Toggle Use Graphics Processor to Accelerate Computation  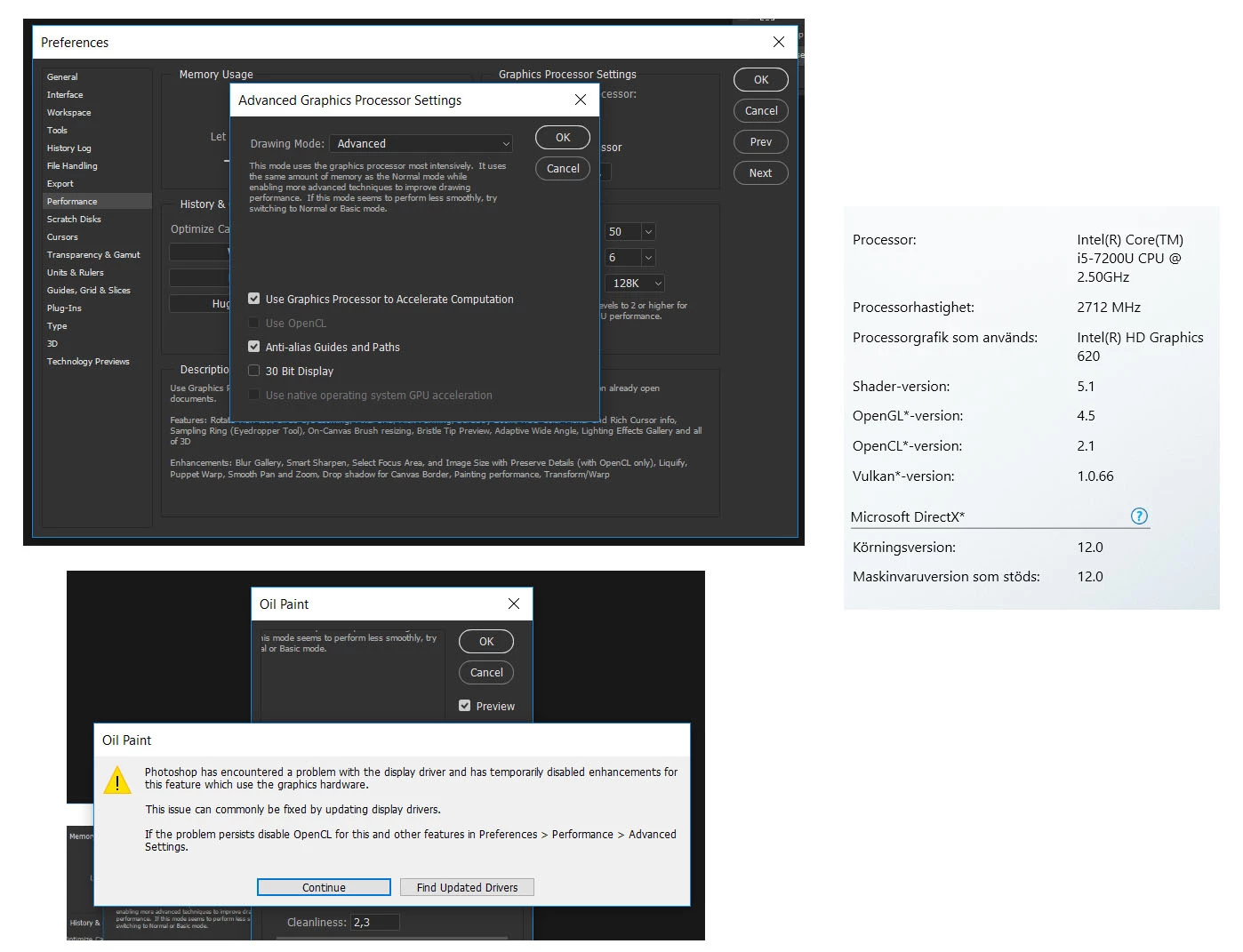254,299
